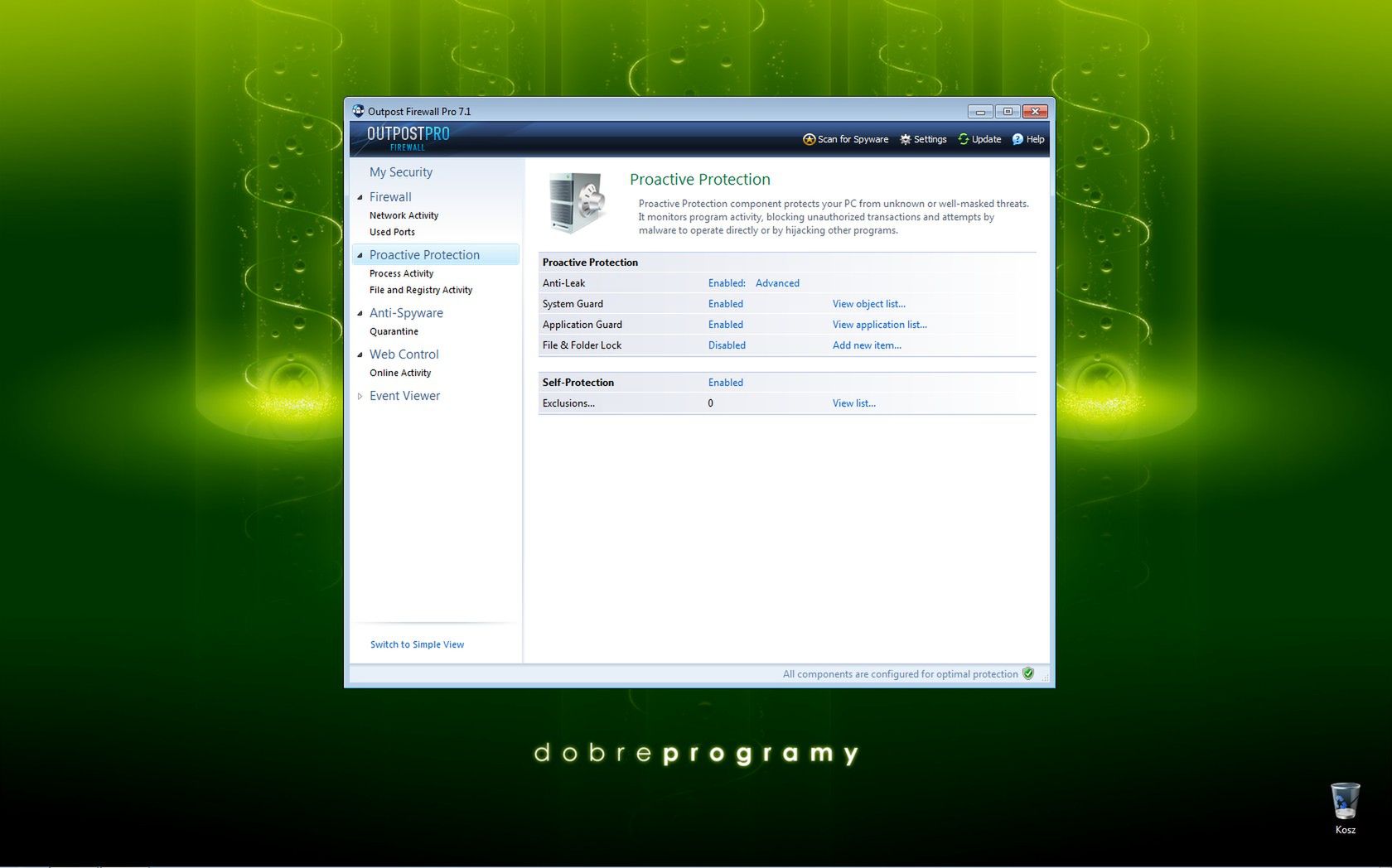Click Self-Protection Enabled link
The image size is (1392, 868).
726,383
